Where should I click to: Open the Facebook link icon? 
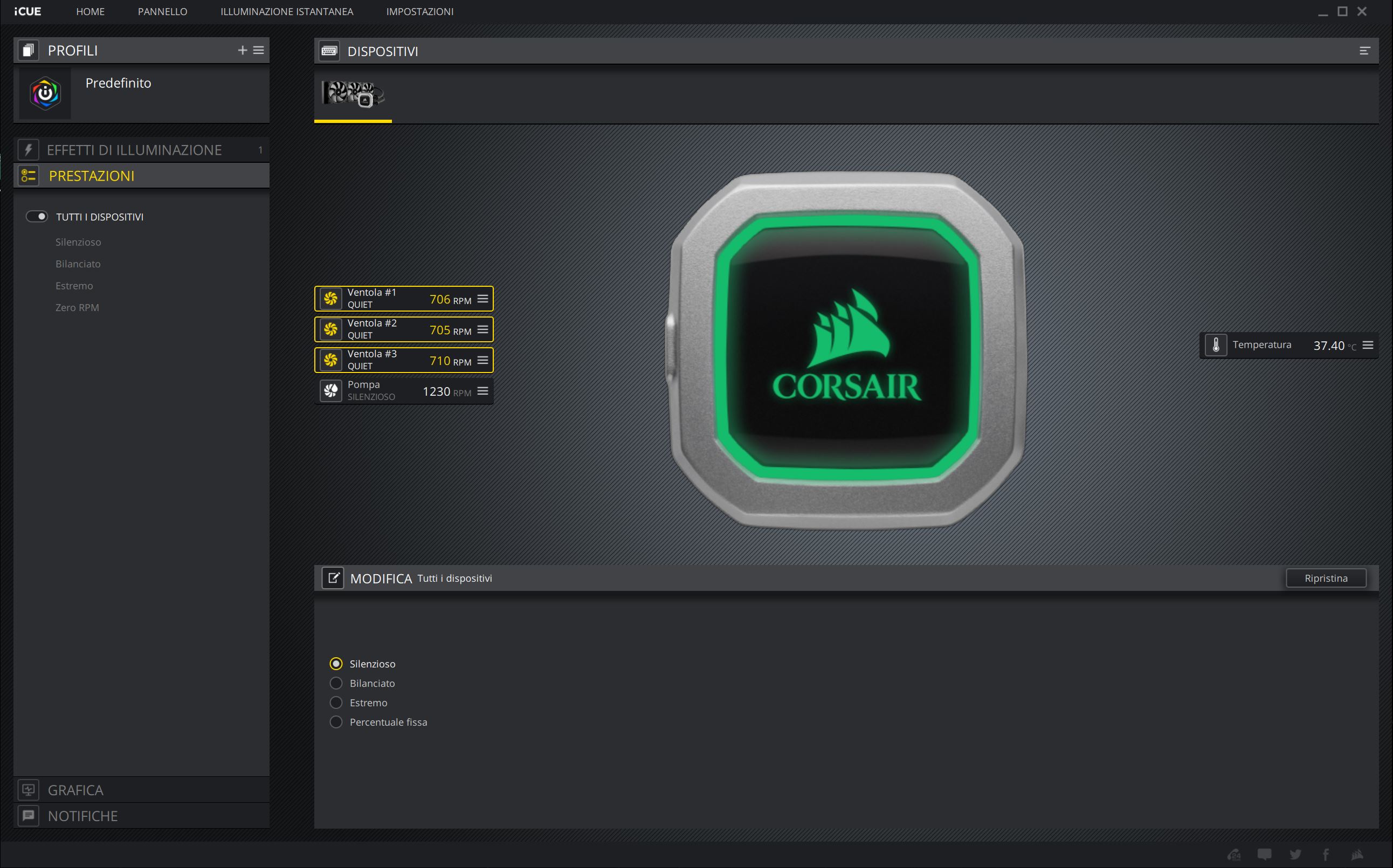pyautogui.click(x=1326, y=855)
